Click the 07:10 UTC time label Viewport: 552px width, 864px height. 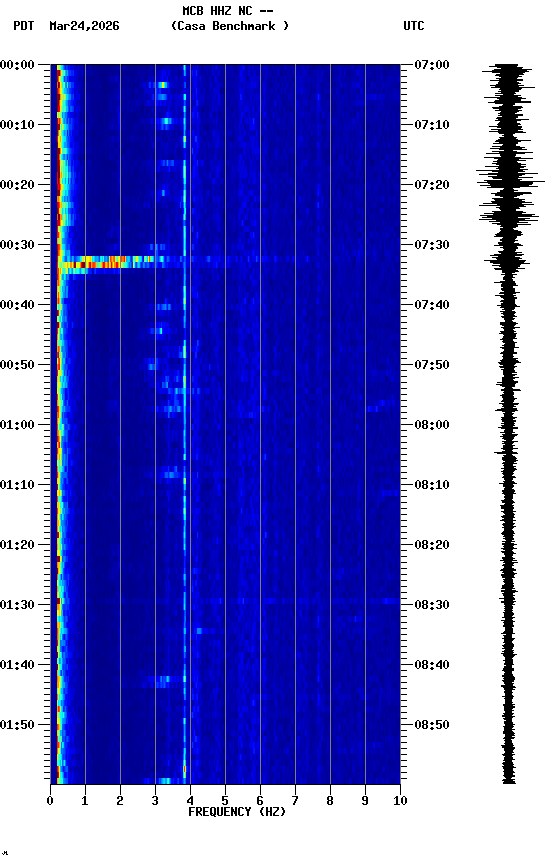[432, 125]
